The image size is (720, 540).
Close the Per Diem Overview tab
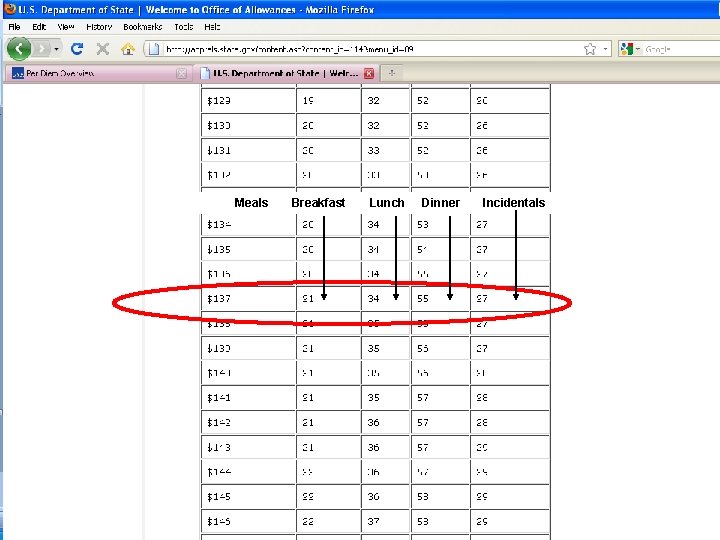tap(182, 73)
